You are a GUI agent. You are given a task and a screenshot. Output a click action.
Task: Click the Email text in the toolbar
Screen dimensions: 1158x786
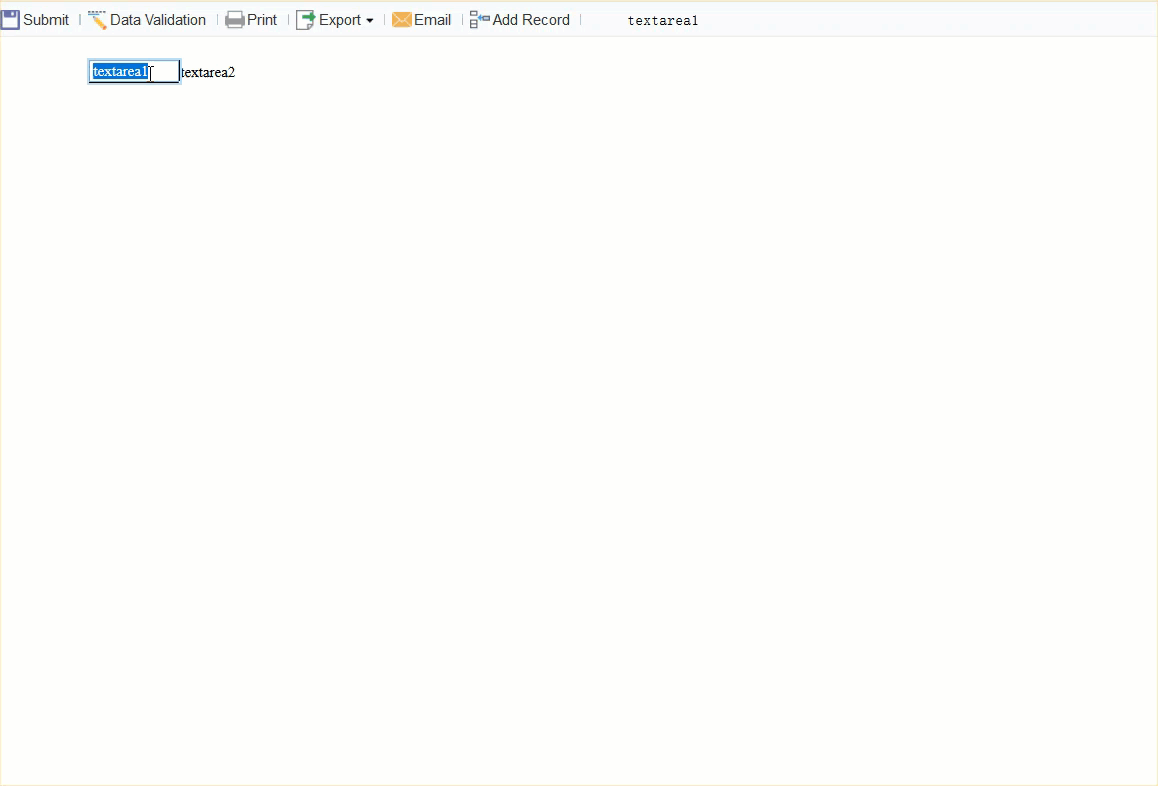click(x=433, y=19)
